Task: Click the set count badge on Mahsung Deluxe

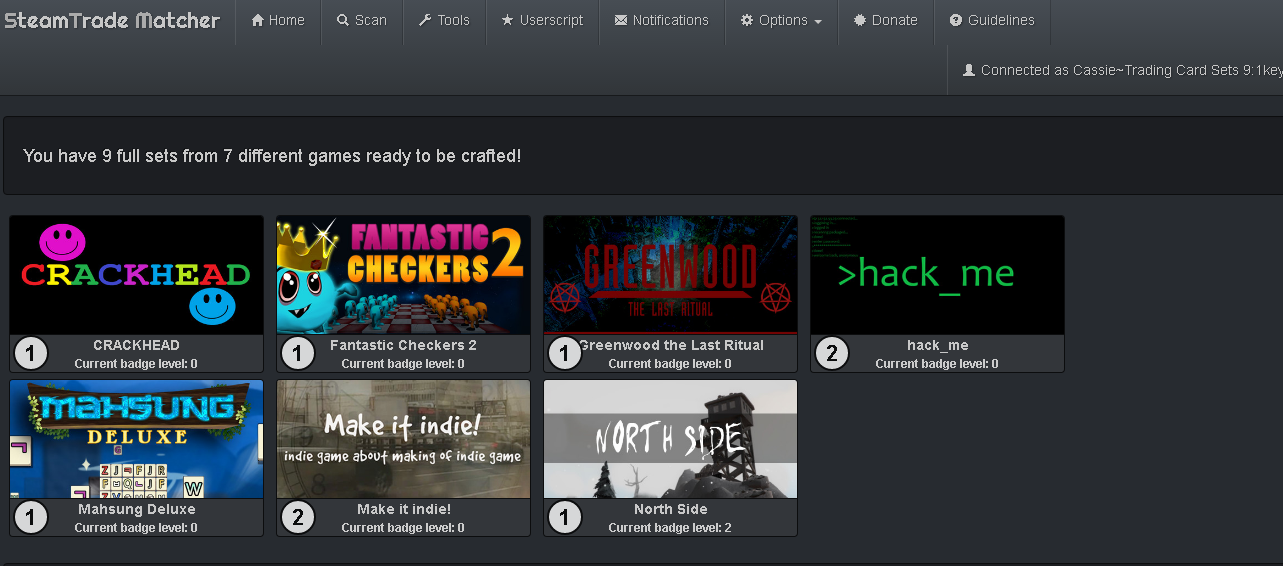Action: 31,517
